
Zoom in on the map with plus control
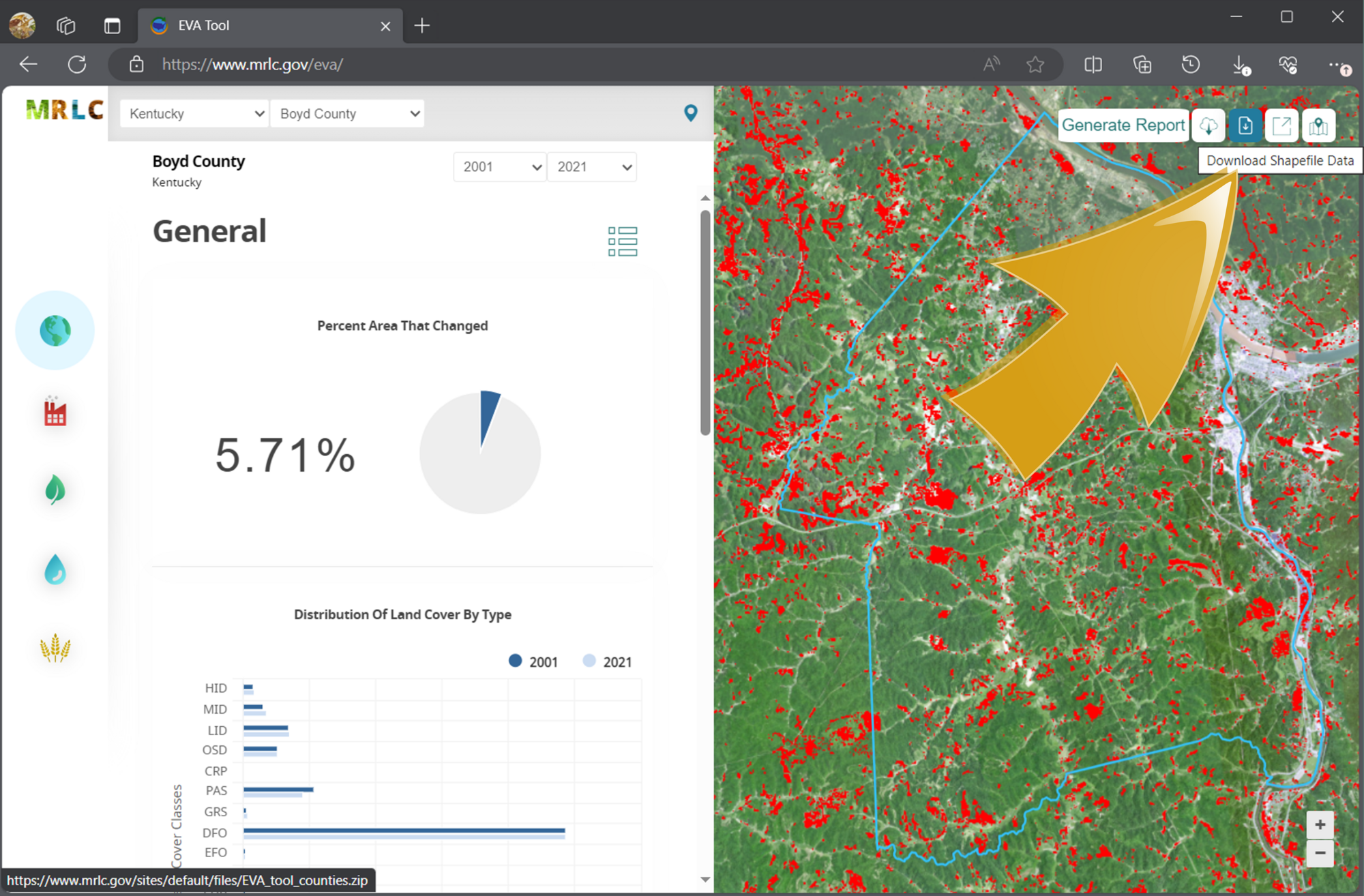tap(1320, 823)
